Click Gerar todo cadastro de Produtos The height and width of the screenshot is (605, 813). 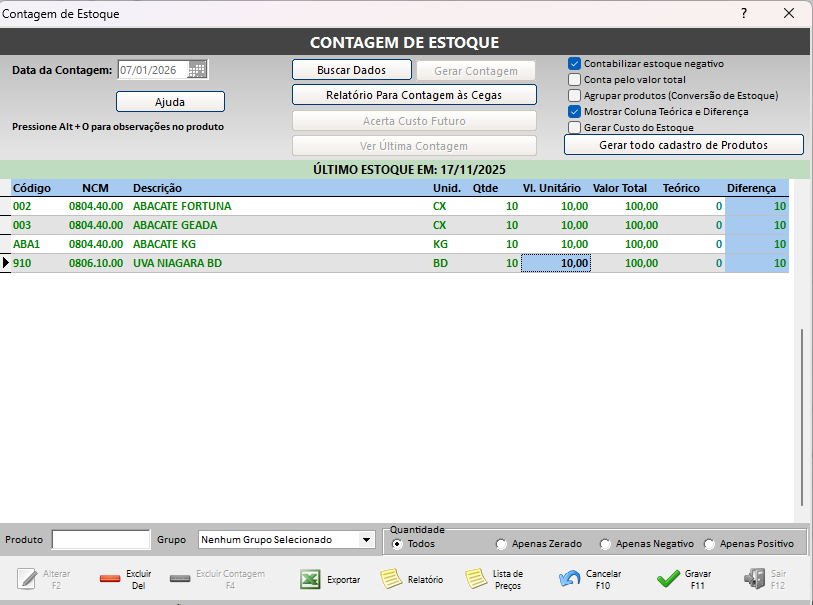[x=683, y=145]
